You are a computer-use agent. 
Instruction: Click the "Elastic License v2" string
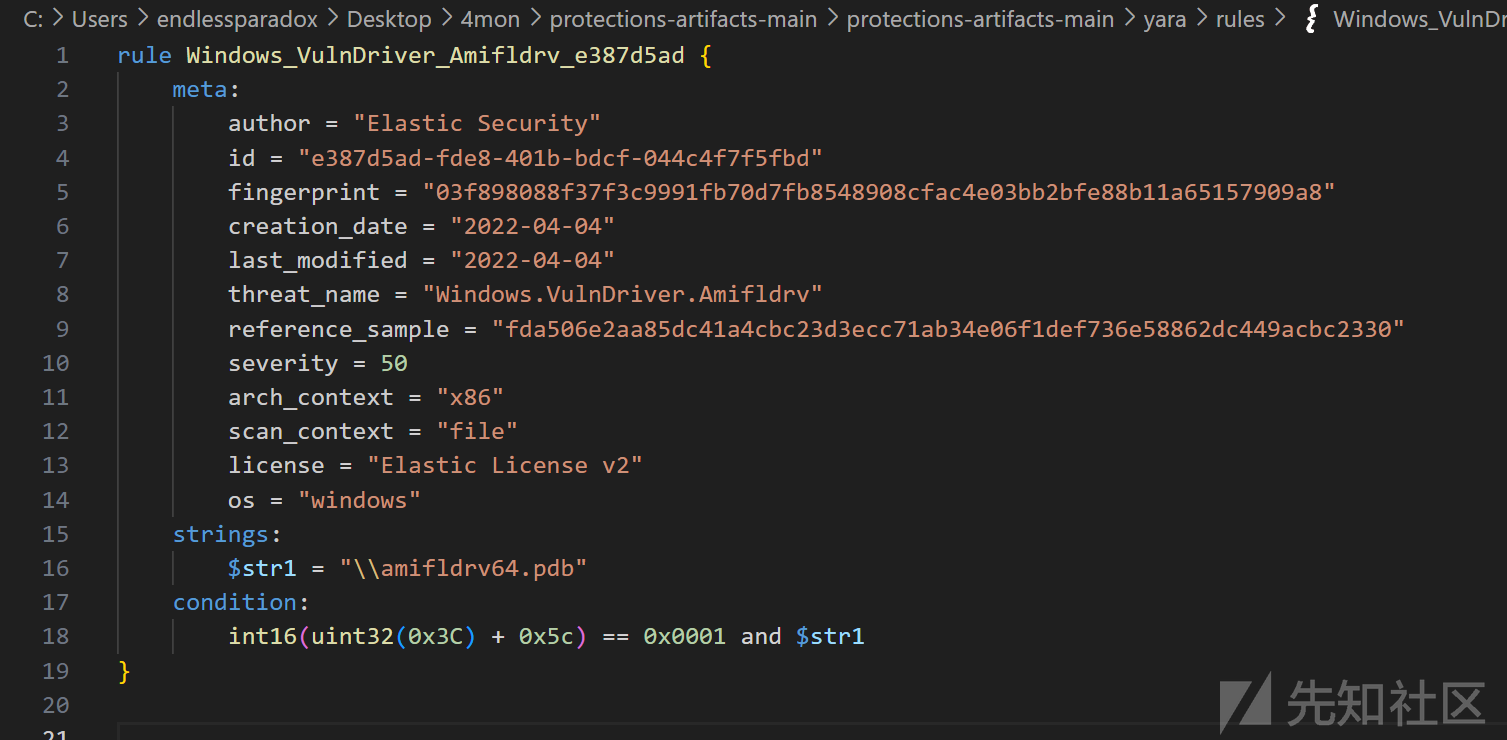tap(504, 465)
